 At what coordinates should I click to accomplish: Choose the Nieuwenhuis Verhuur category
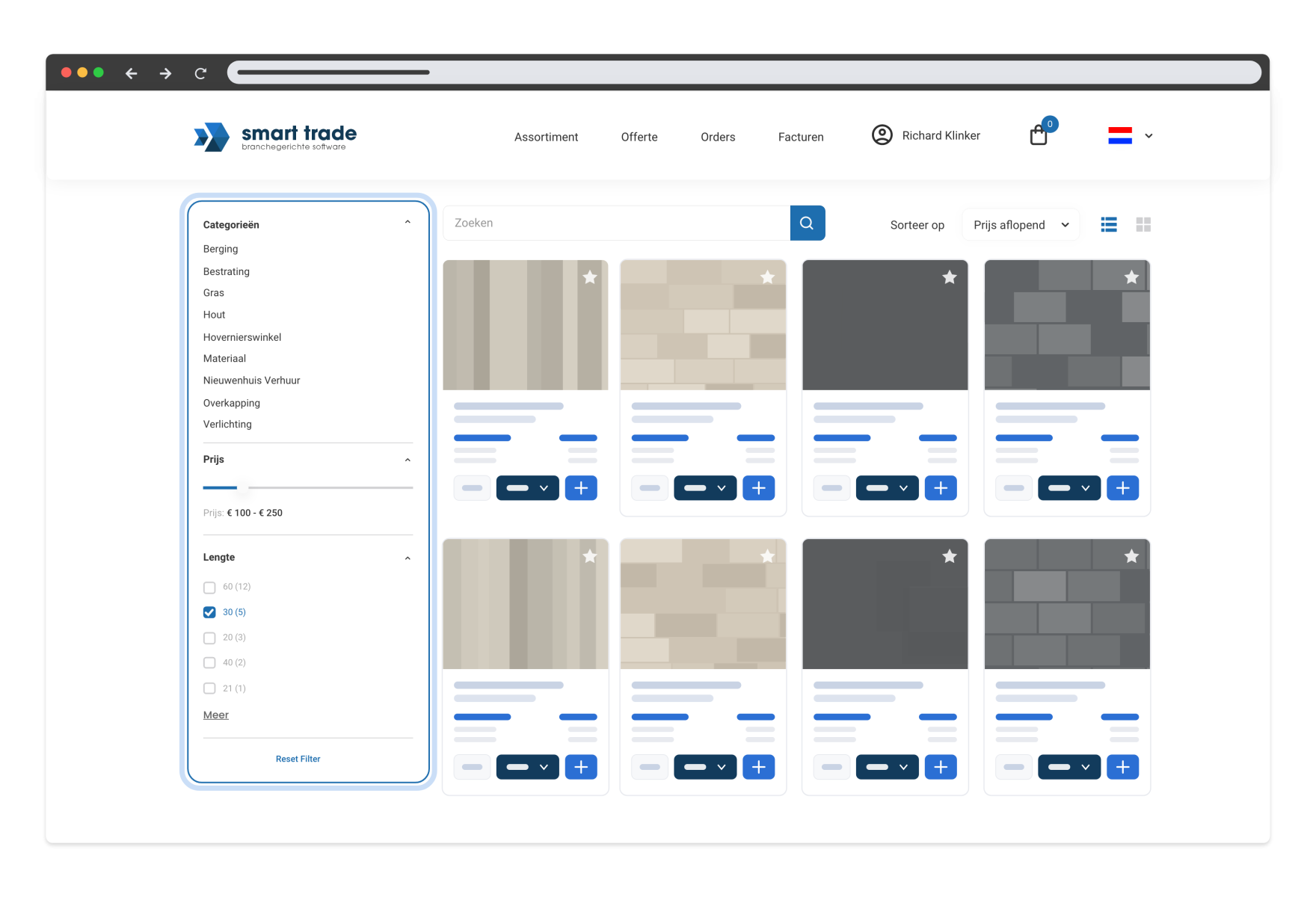[251, 380]
